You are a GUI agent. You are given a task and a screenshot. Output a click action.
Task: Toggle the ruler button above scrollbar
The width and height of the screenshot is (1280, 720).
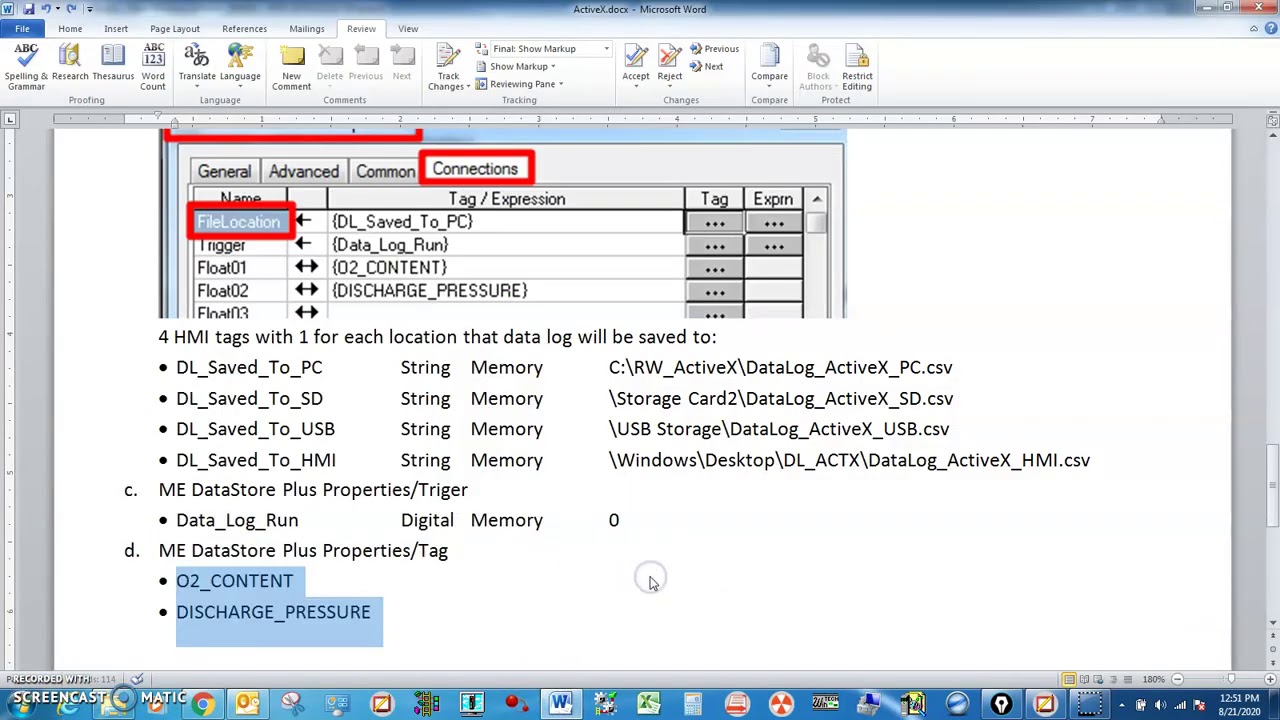coord(1272,121)
